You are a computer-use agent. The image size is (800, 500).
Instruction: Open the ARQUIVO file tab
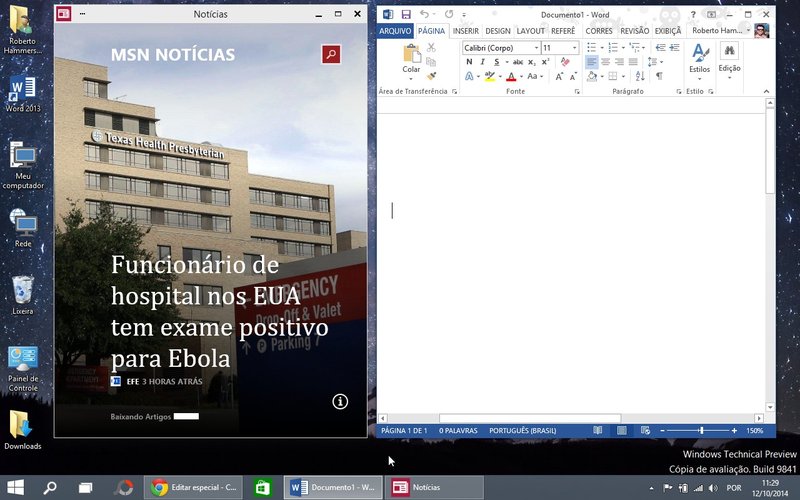(x=395, y=31)
